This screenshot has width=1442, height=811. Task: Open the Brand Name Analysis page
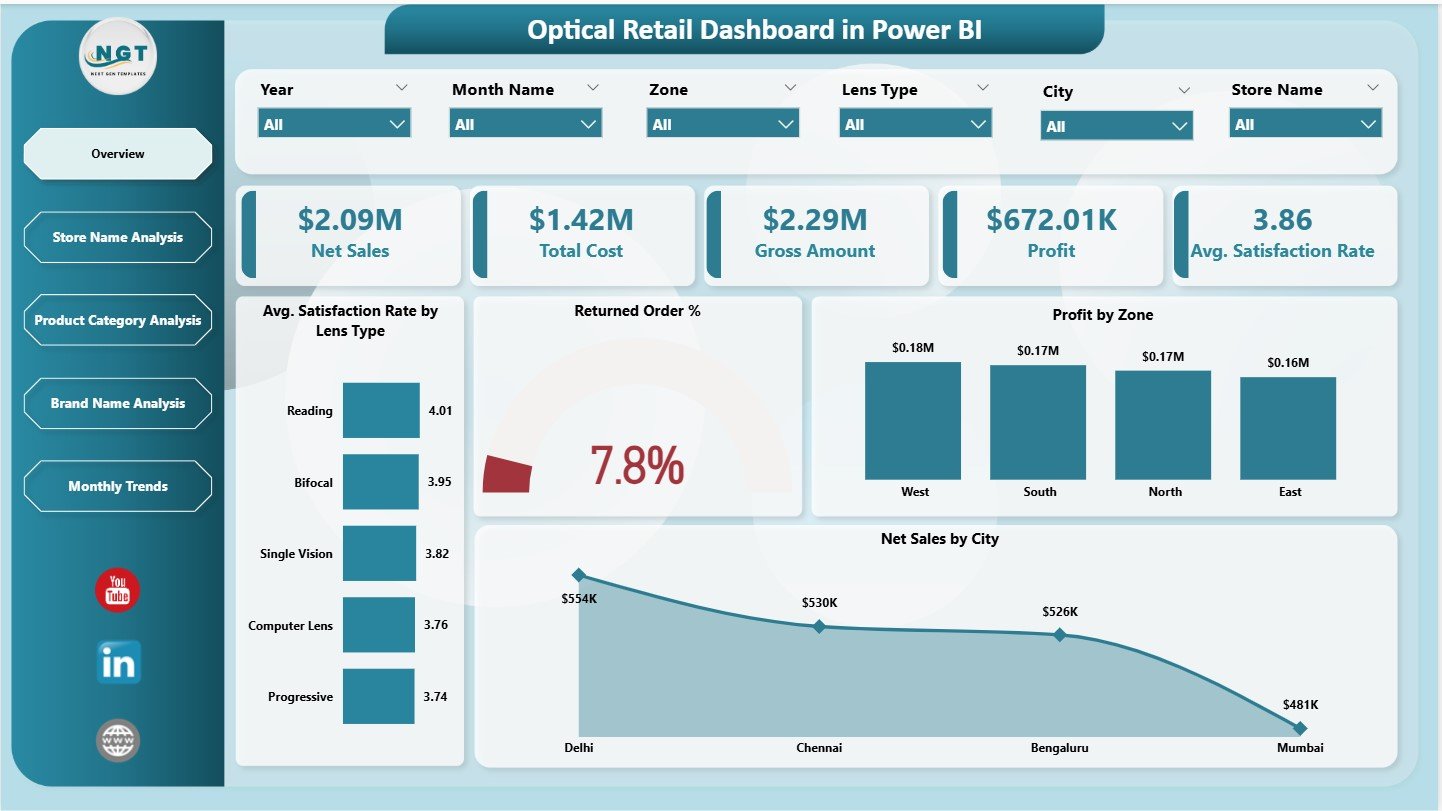[x=117, y=403]
